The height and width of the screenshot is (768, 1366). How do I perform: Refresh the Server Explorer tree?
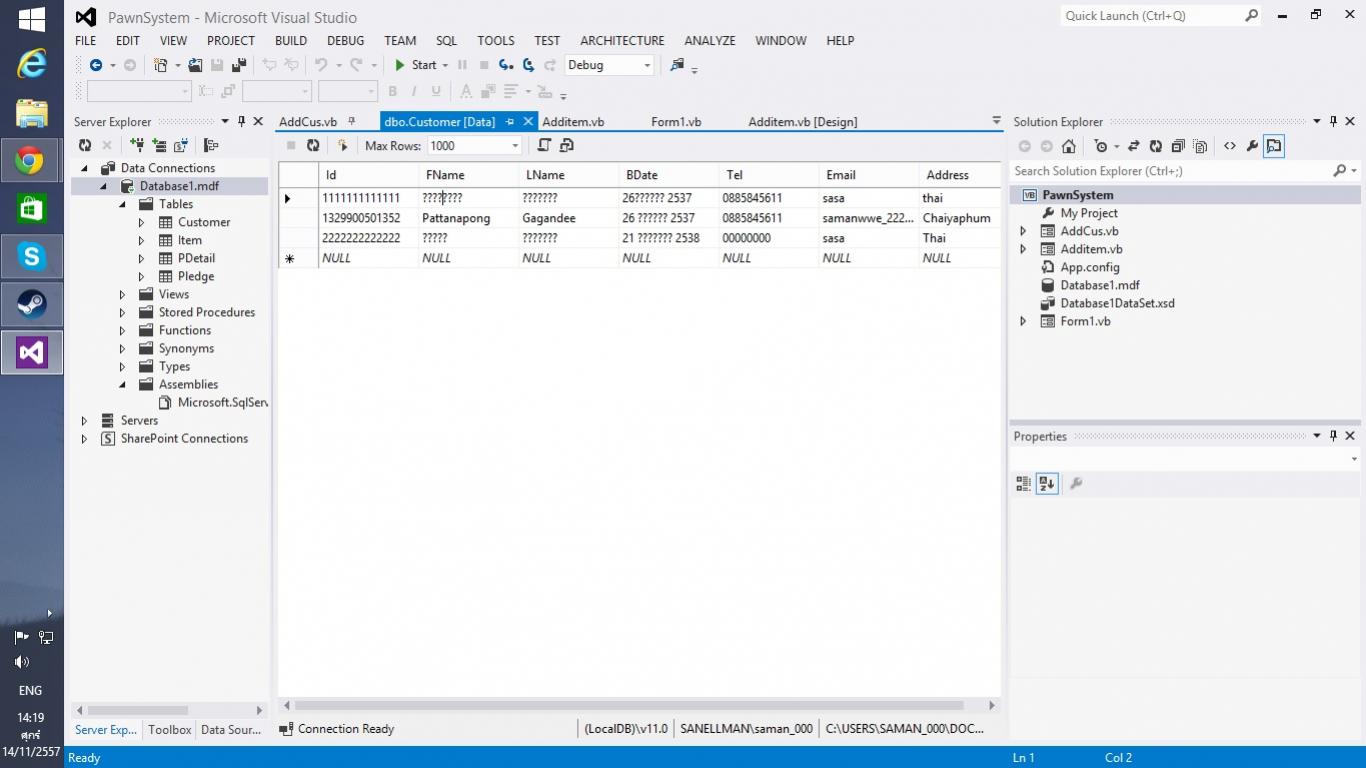[85, 146]
